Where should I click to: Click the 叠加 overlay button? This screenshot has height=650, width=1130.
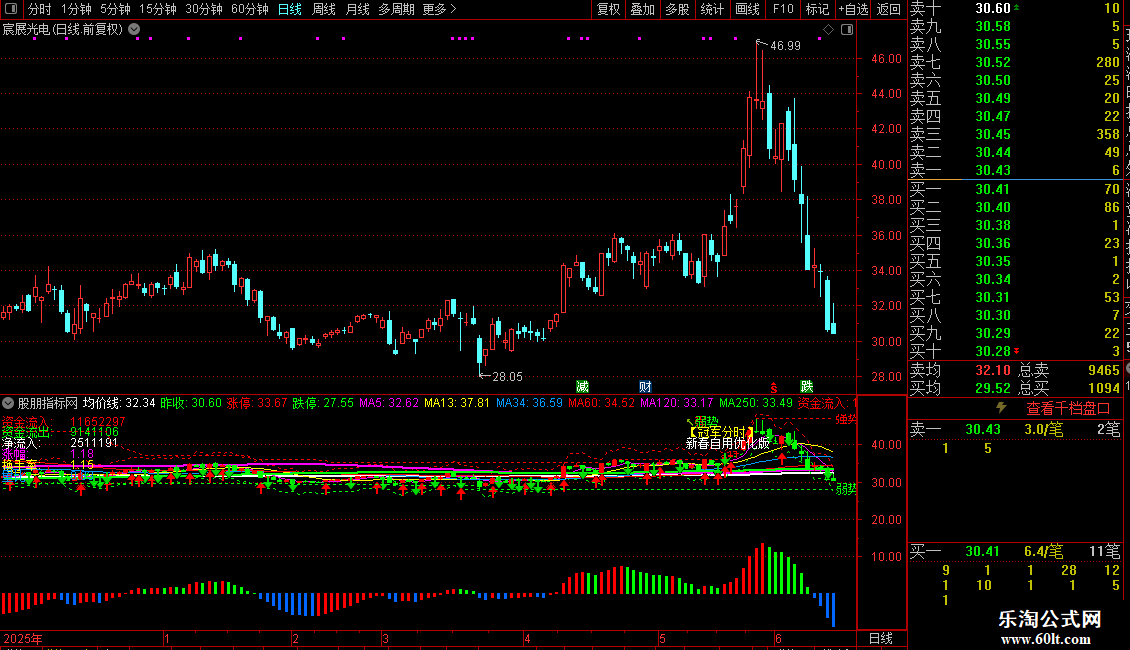(x=642, y=9)
